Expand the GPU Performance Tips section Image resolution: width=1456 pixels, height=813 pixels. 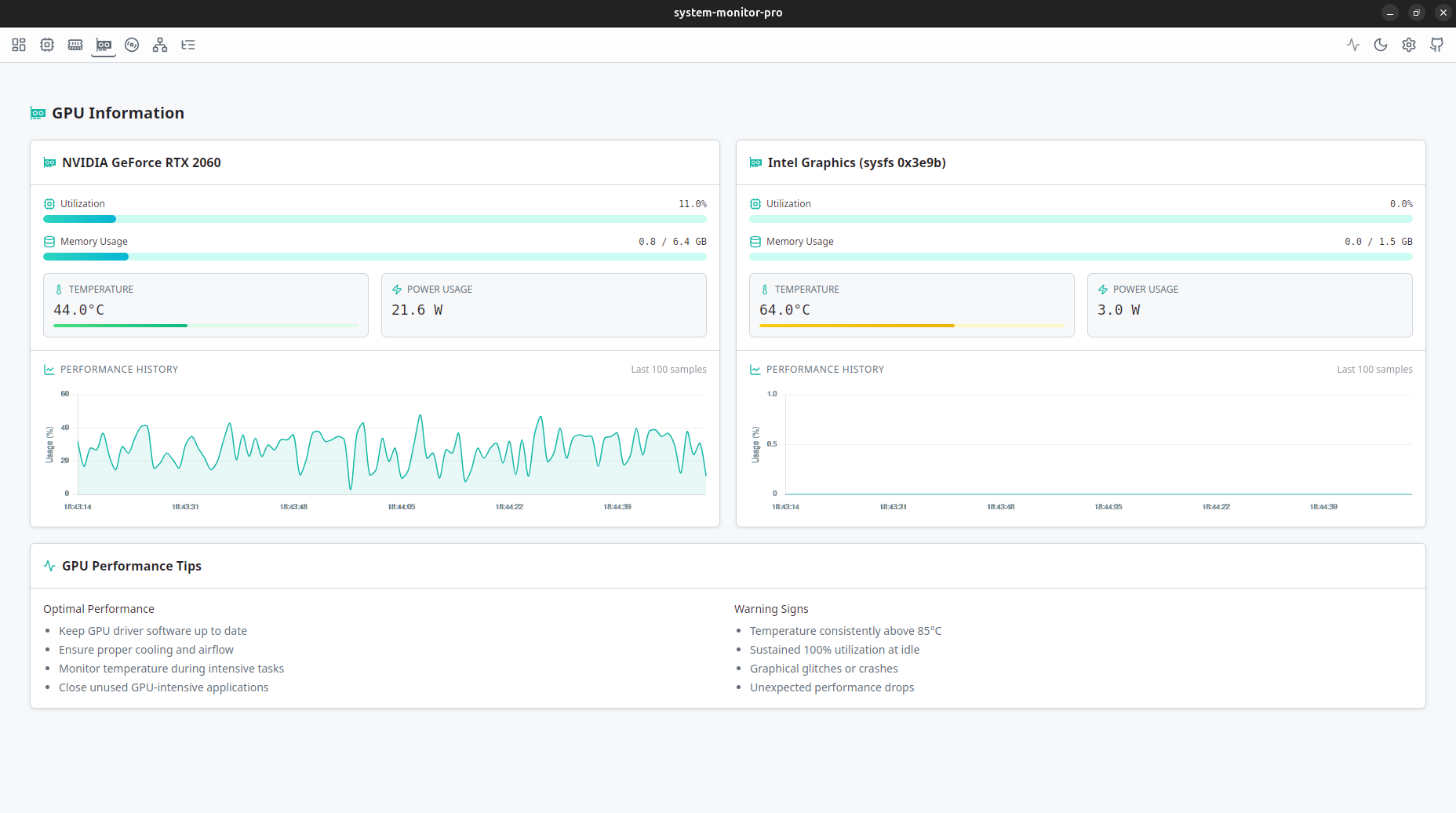[131, 566]
